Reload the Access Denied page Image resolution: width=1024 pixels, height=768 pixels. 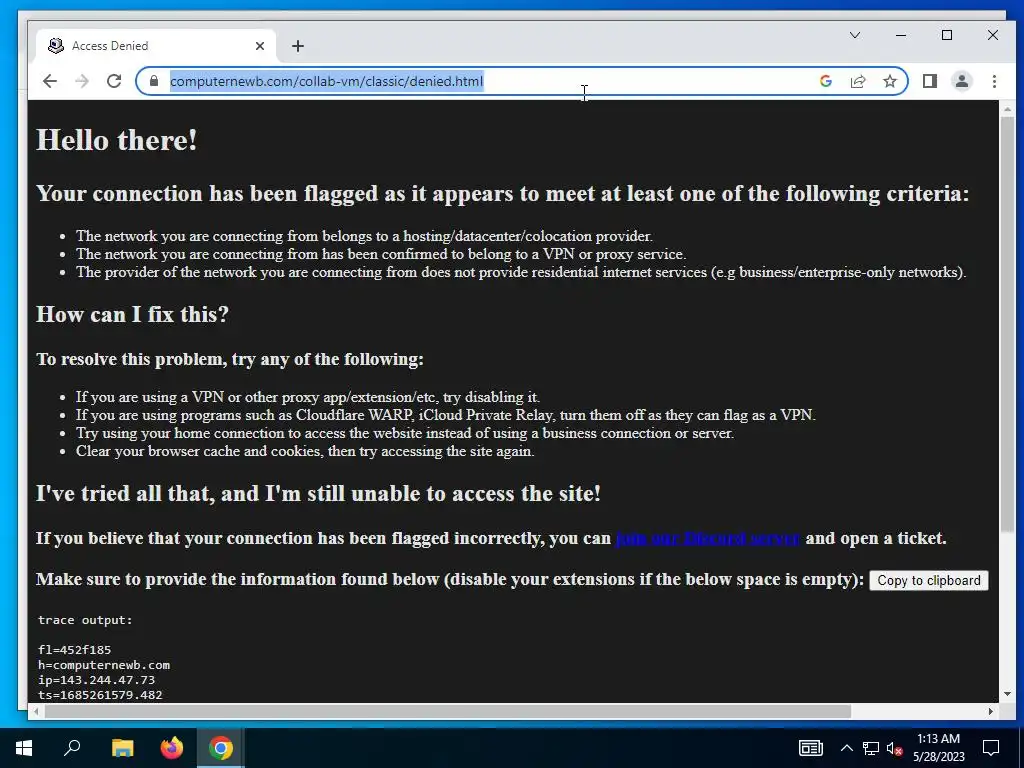pos(114,81)
